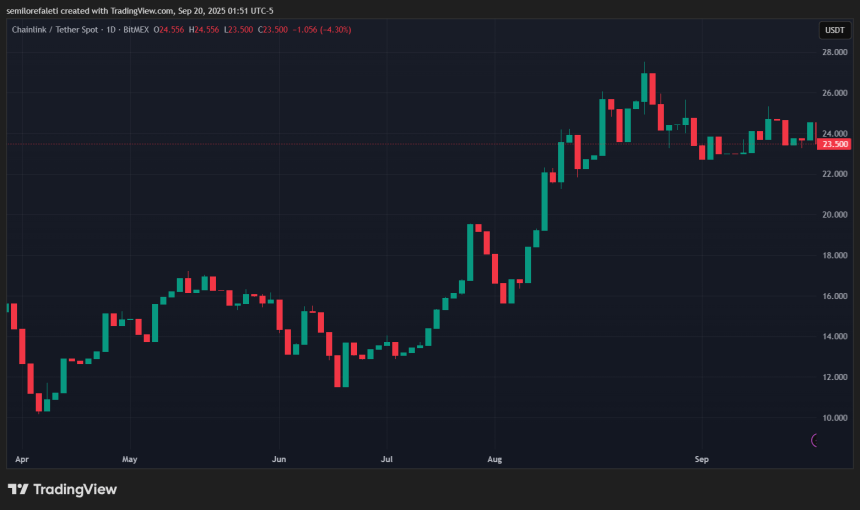
Task: Click the TradingView wordmark text
Action: [x=75, y=489]
